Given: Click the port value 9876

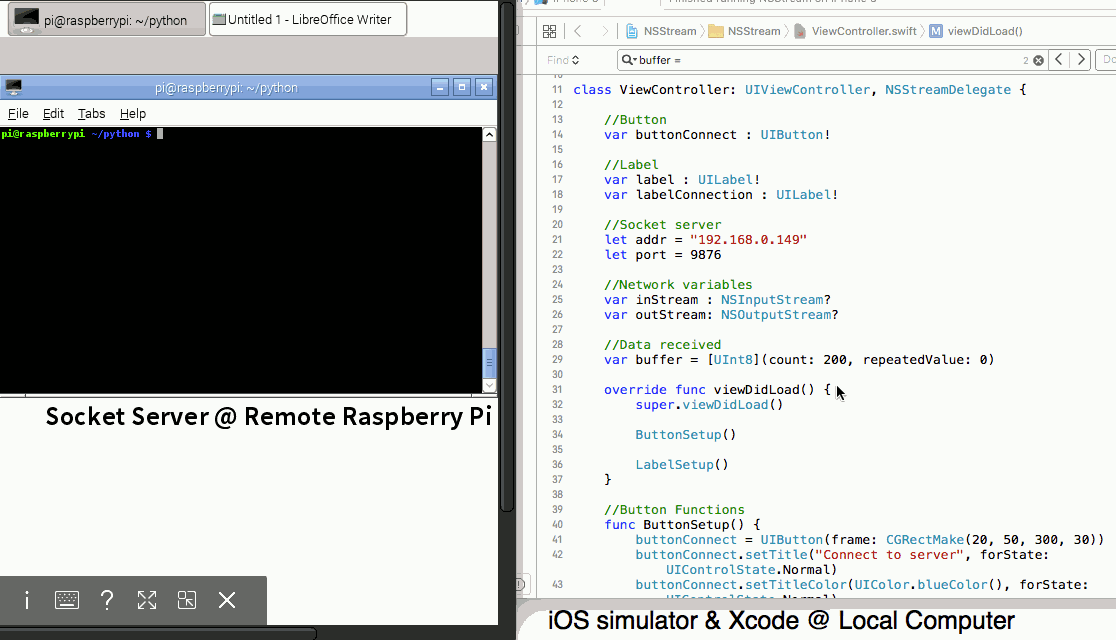Looking at the screenshot, I should pyautogui.click(x=705, y=255).
